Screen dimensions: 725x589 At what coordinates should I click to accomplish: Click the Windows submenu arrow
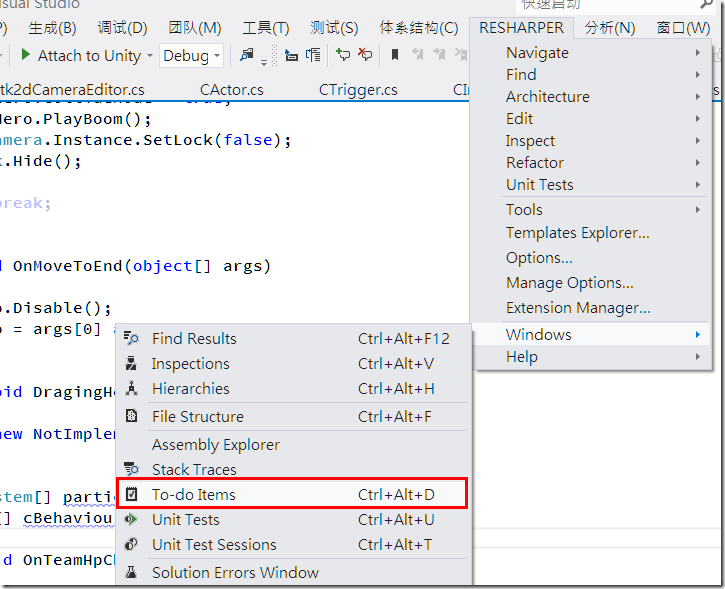(698, 334)
